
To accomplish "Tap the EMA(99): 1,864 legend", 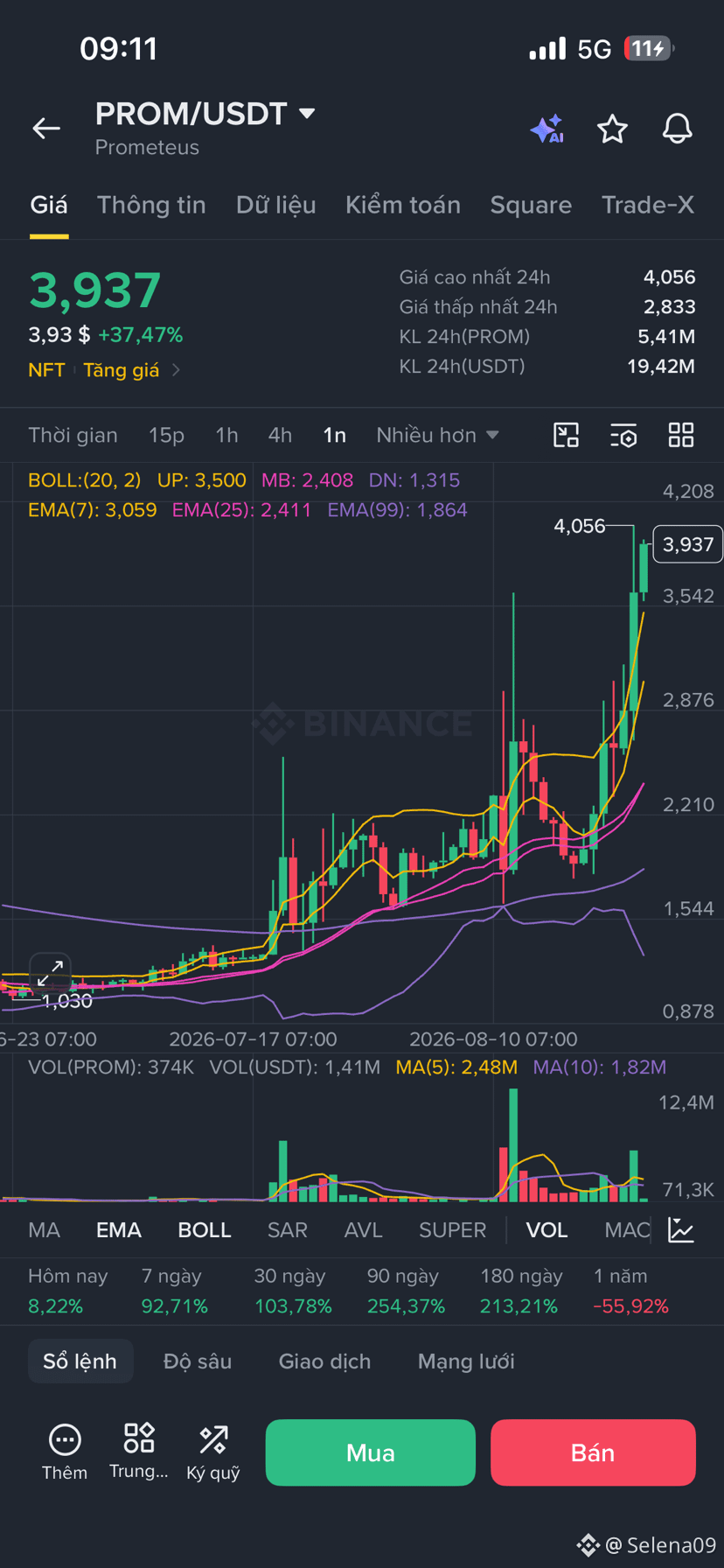I will point(397,510).
